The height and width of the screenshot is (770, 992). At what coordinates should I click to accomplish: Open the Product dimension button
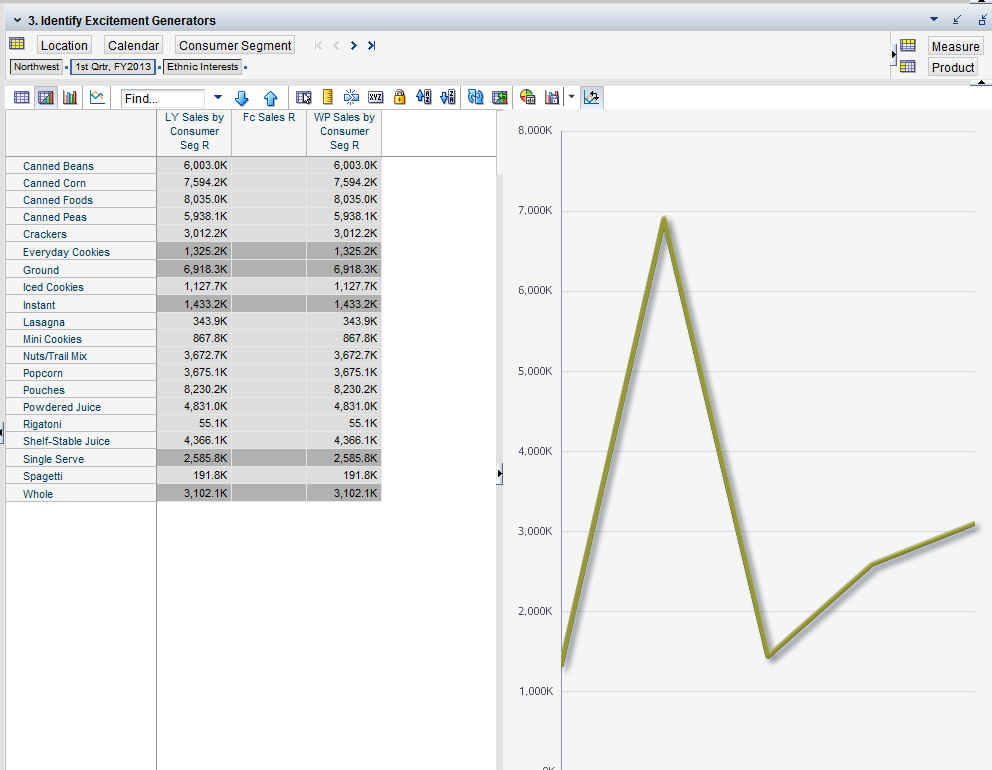coord(953,68)
